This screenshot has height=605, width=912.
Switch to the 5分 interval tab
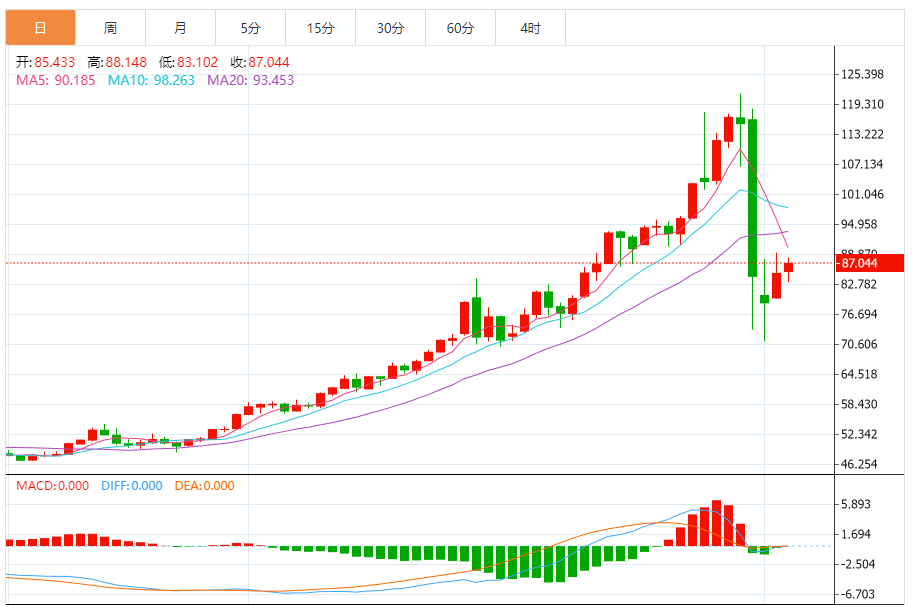click(x=250, y=28)
